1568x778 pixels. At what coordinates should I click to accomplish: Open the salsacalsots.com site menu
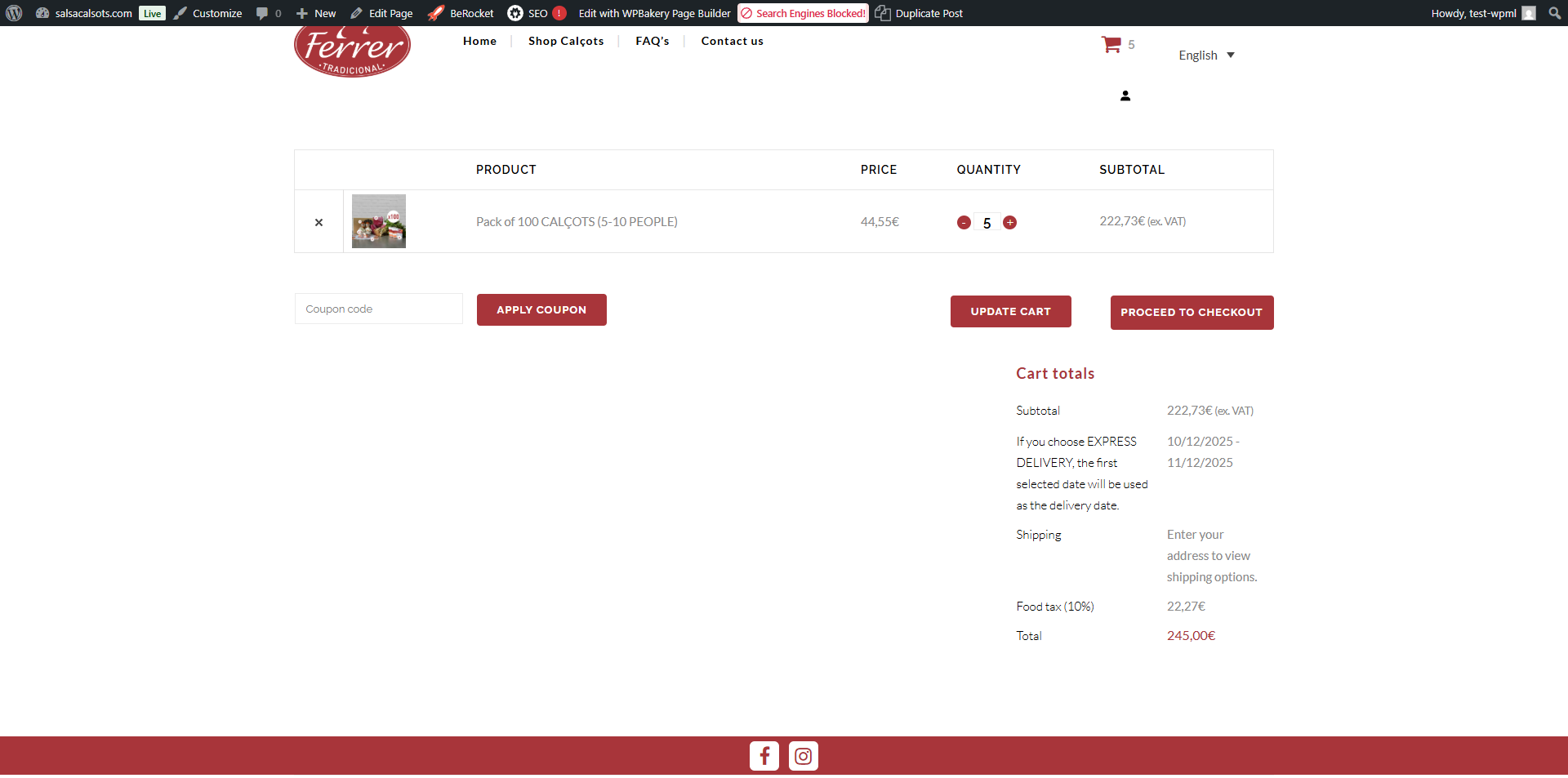click(84, 13)
